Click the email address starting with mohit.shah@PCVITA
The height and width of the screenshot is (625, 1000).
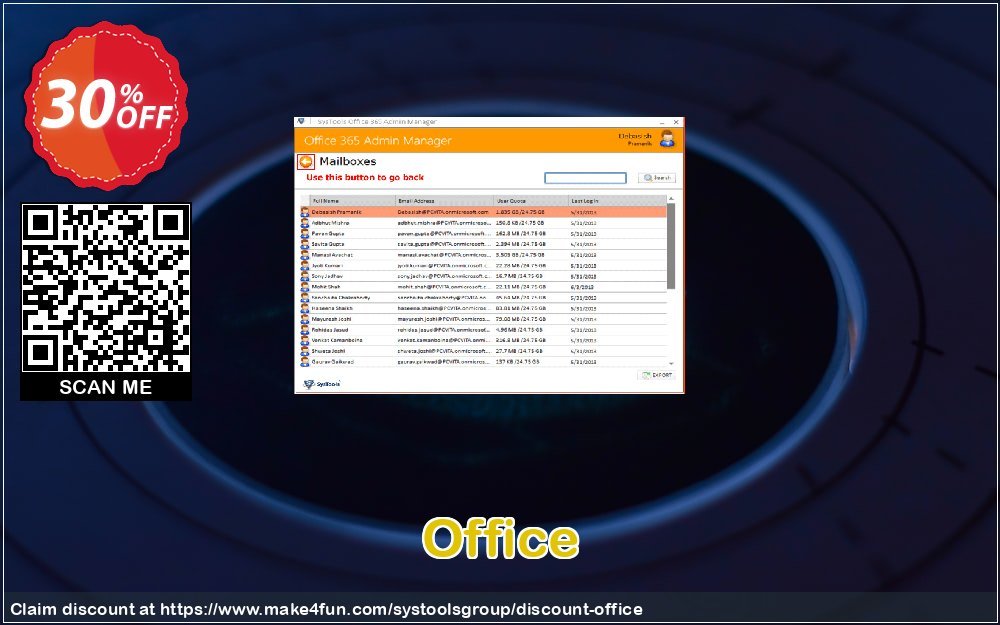pos(445,287)
